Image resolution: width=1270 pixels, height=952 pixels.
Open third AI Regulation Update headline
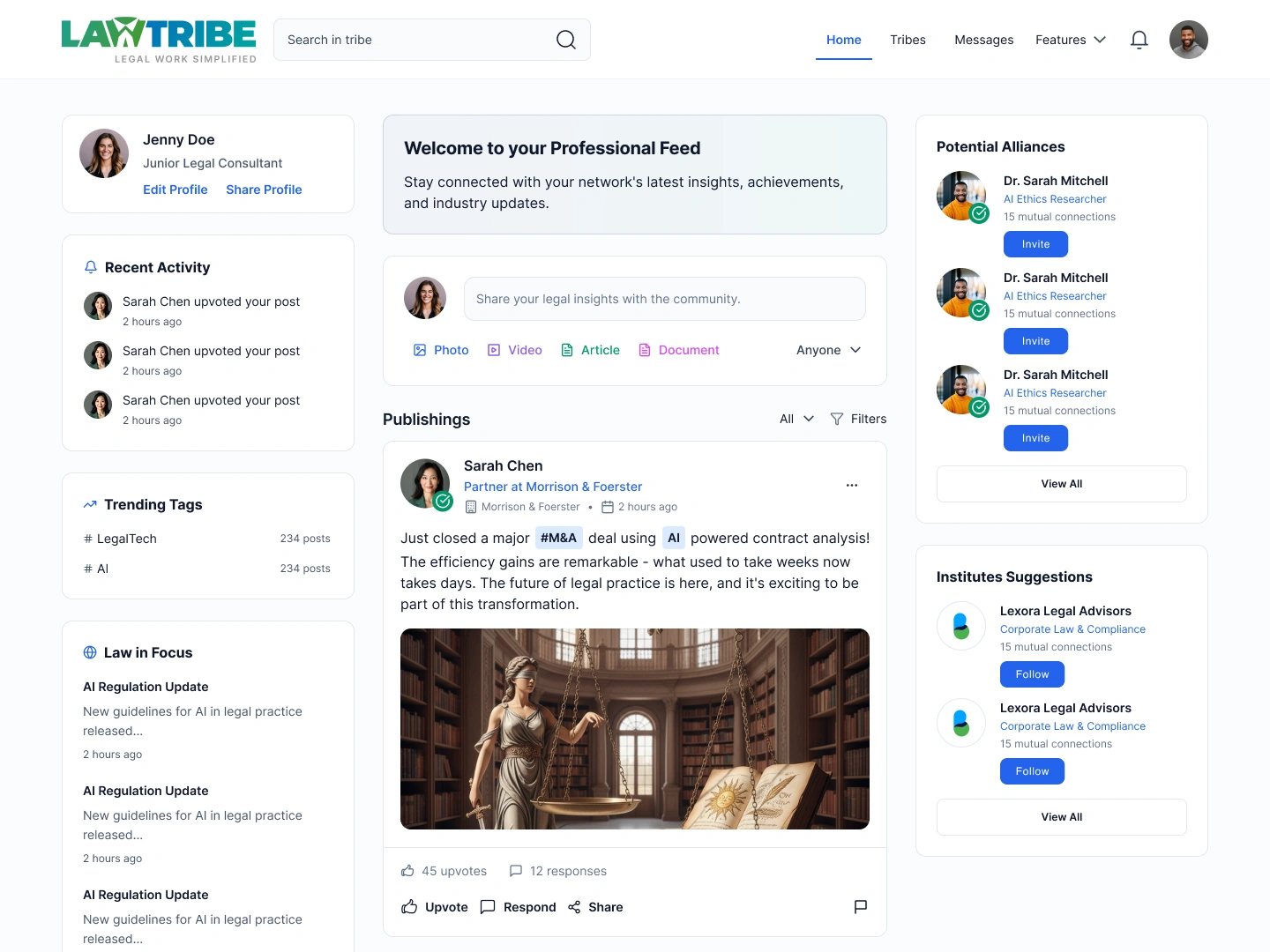(146, 895)
